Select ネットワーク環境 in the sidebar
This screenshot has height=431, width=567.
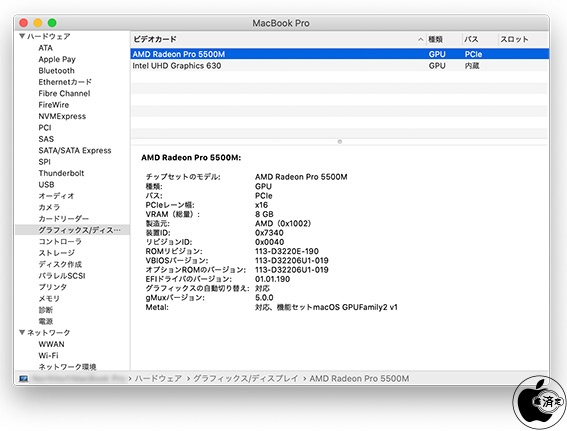pyautogui.click(x=67, y=367)
